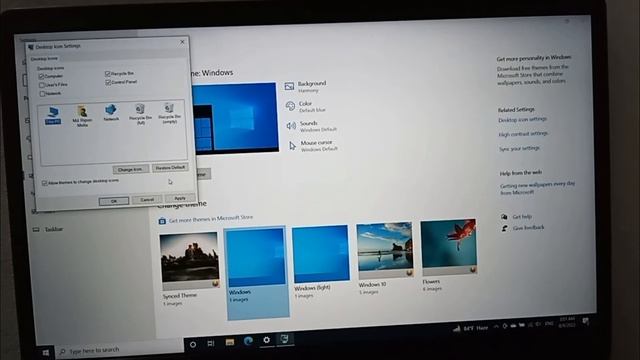Click the Settings gear on the taskbar

[x=267, y=340]
